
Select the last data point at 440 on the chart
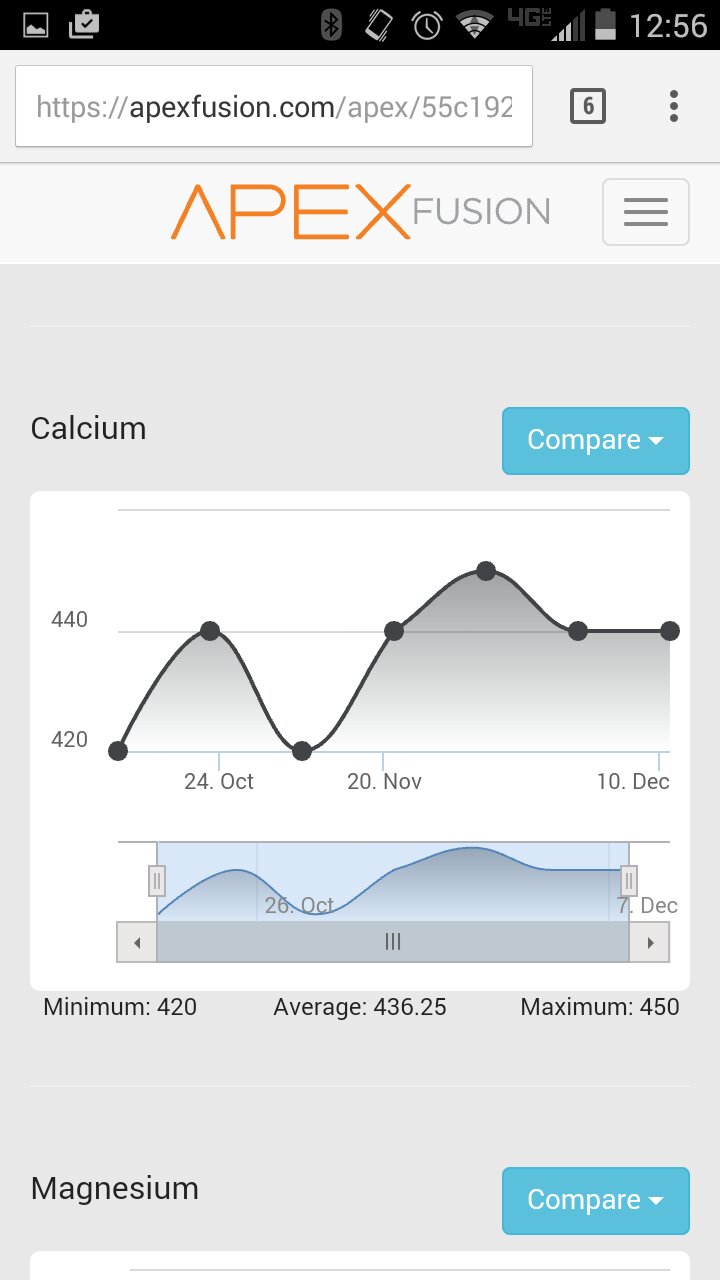670,631
